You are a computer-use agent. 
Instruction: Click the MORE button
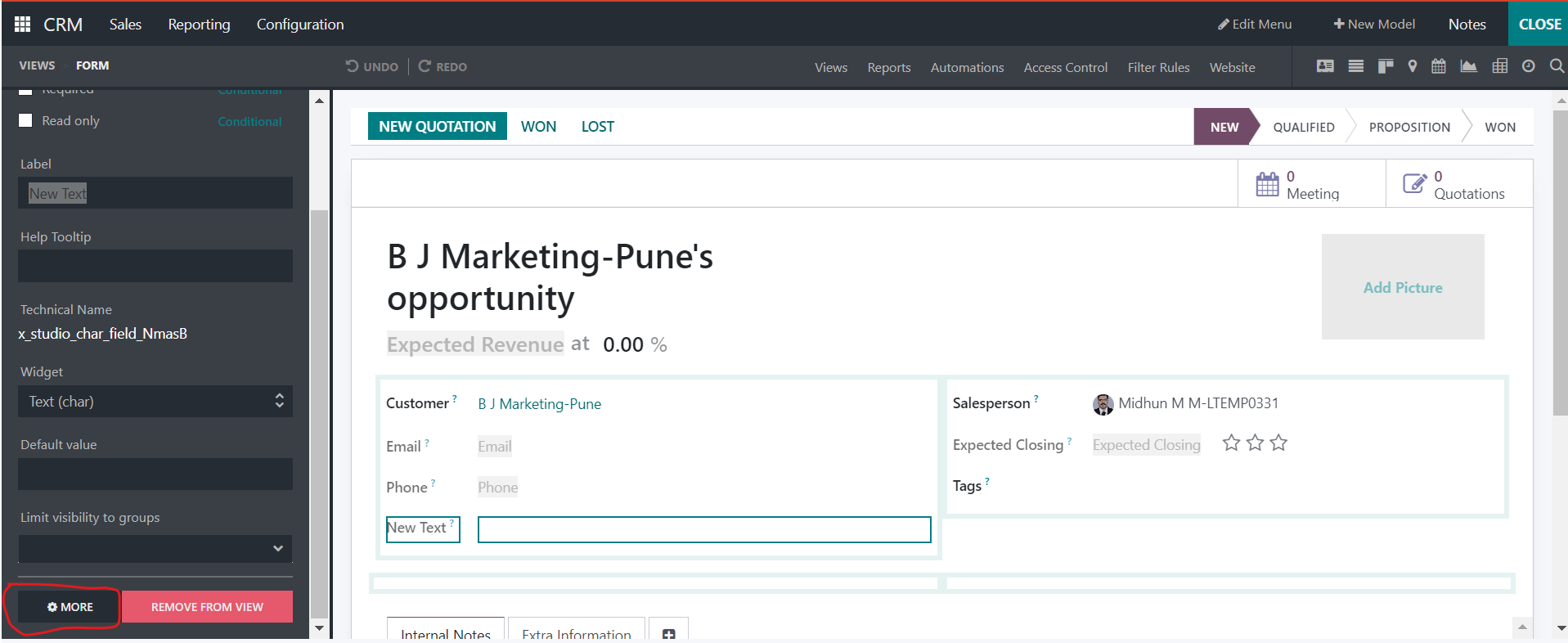[x=70, y=607]
